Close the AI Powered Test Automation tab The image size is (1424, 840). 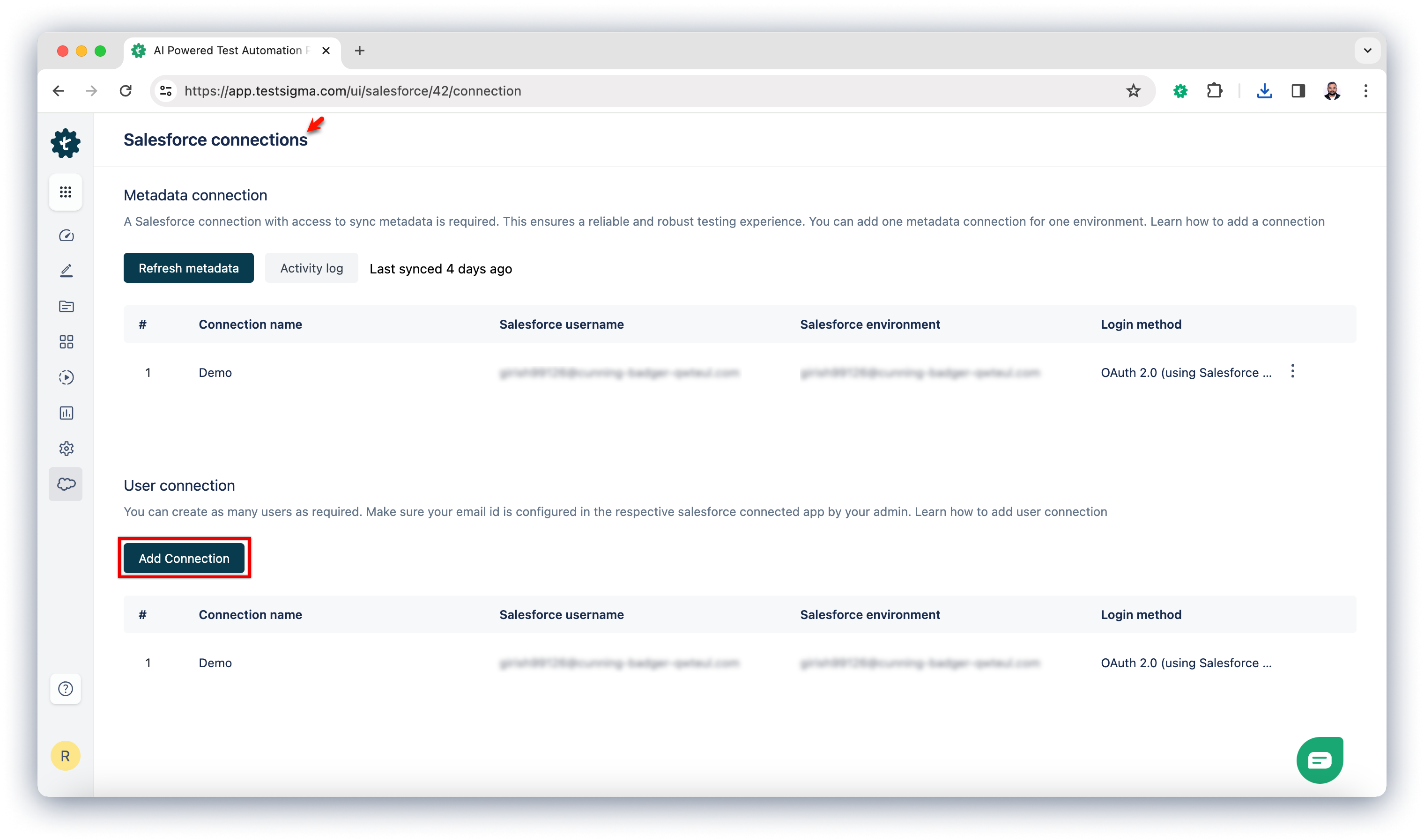point(326,51)
